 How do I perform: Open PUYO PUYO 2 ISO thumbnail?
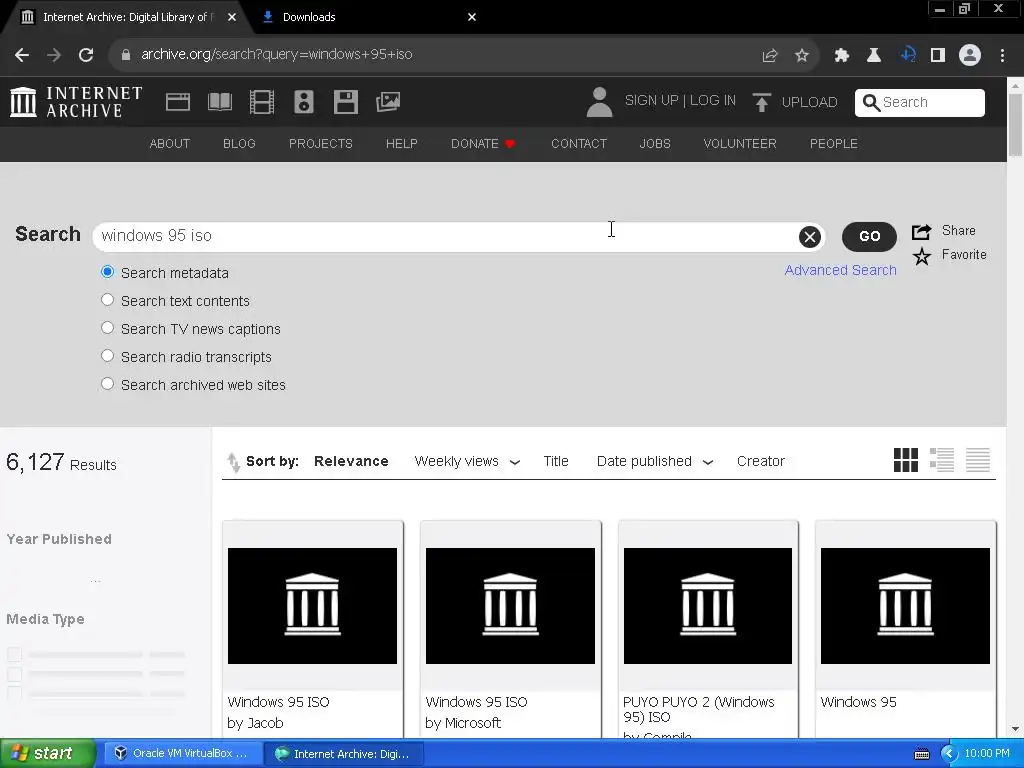coord(708,606)
